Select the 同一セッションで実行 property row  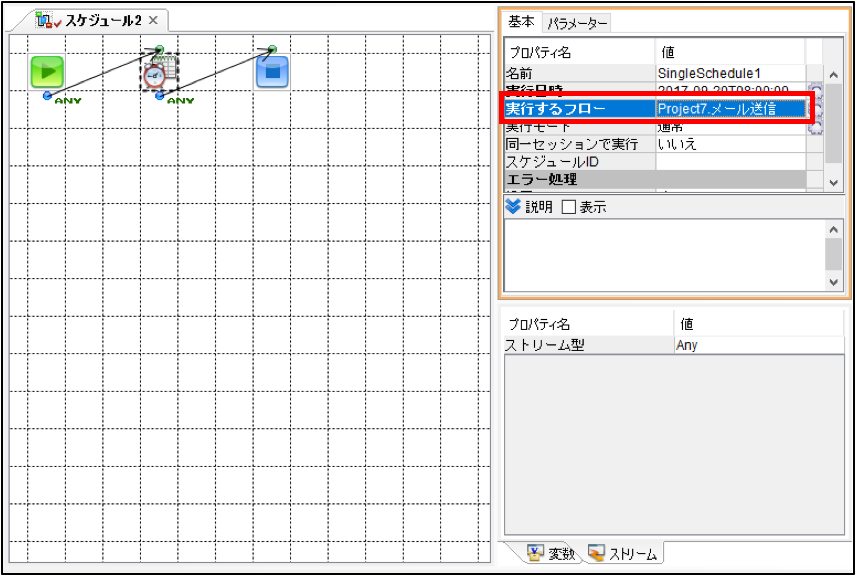coord(655,144)
